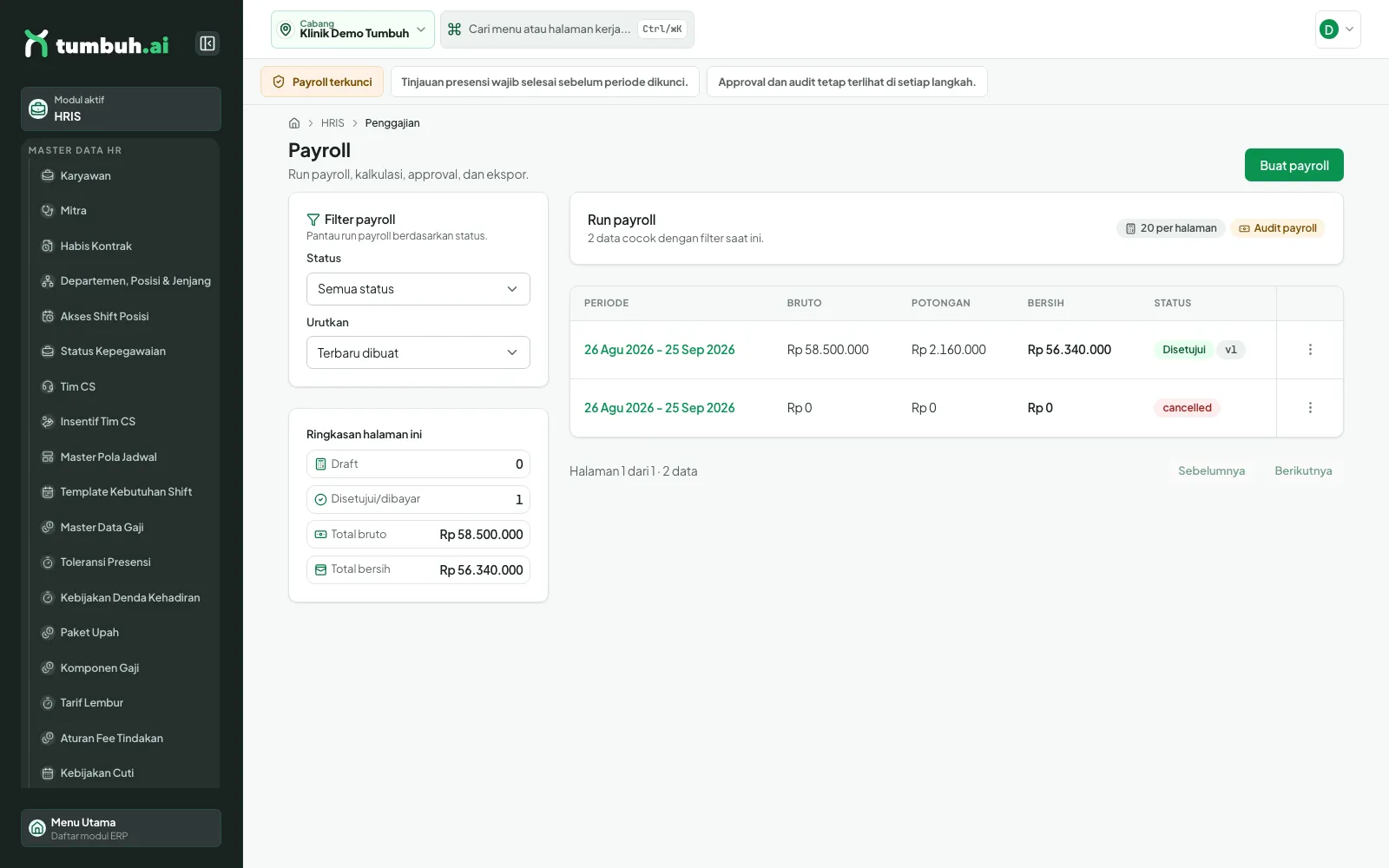This screenshot has height=868, width=1389.
Task: Open actions menu for cancelled payroll row
Action: pos(1310,408)
